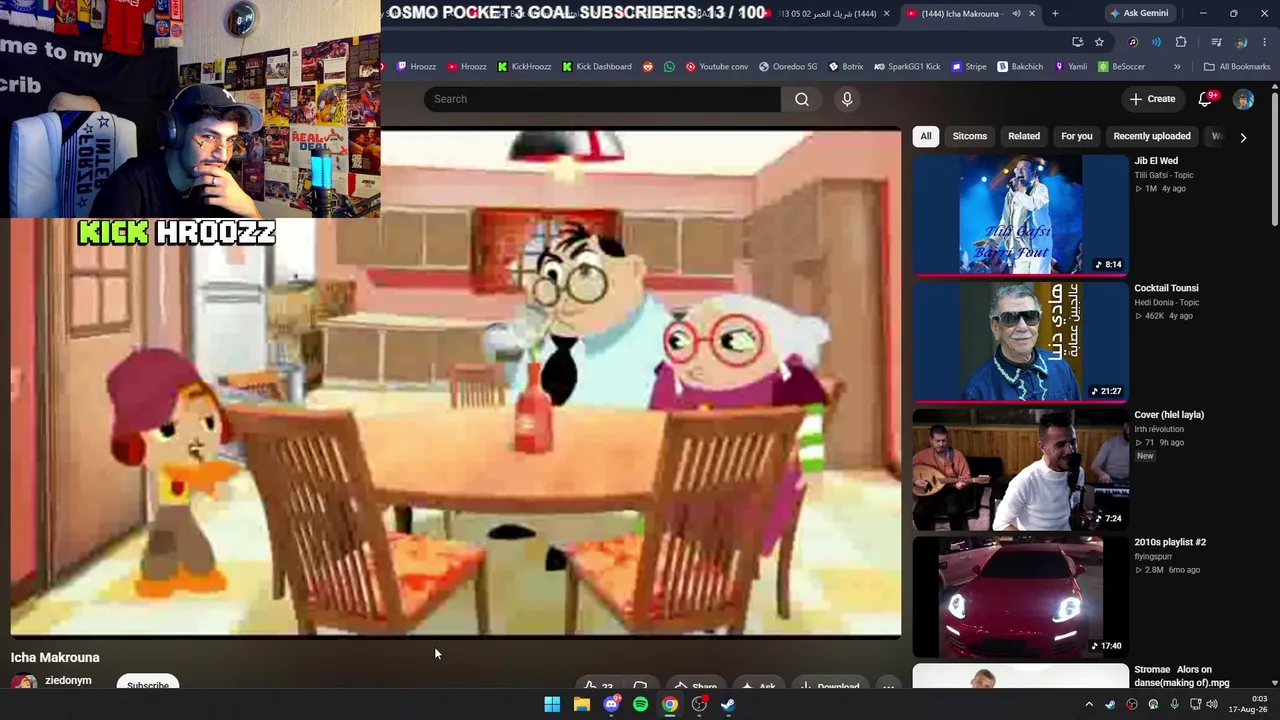Open Discord from the taskbar

tap(611, 704)
